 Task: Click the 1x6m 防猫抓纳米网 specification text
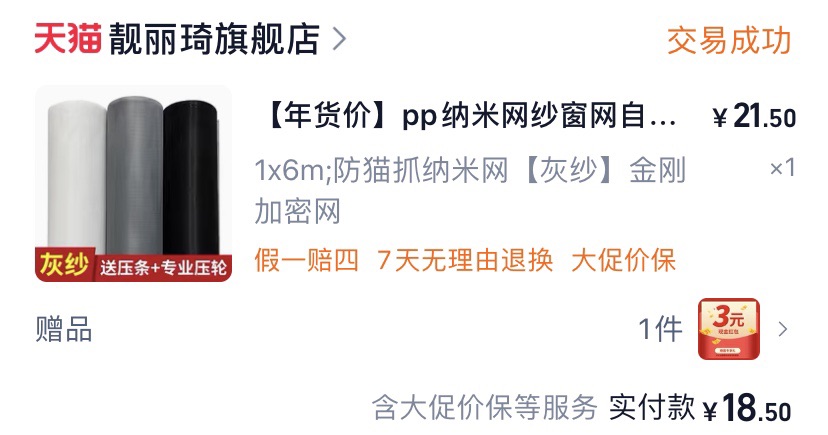click(470, 191)
